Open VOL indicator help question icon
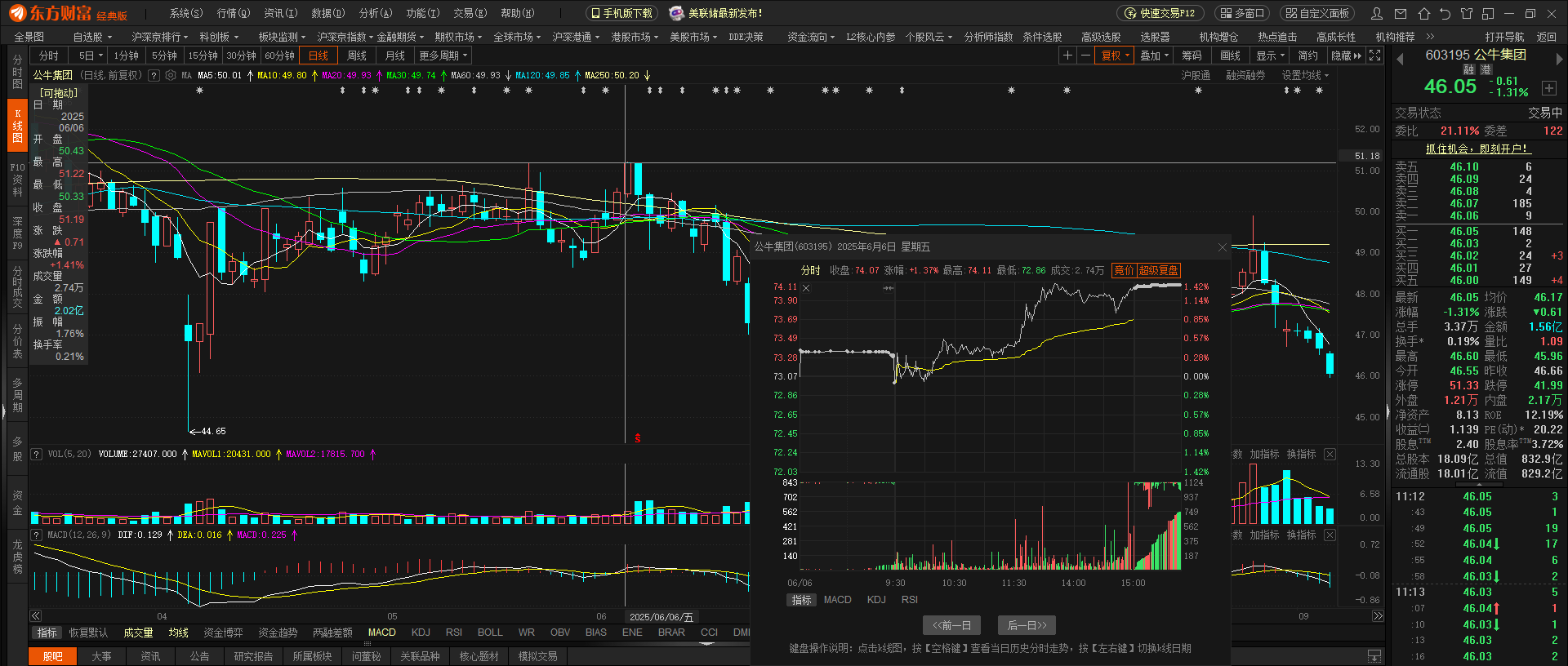Screen dimensions: 1568x666 pyautogui.click(x=37, y=454)
